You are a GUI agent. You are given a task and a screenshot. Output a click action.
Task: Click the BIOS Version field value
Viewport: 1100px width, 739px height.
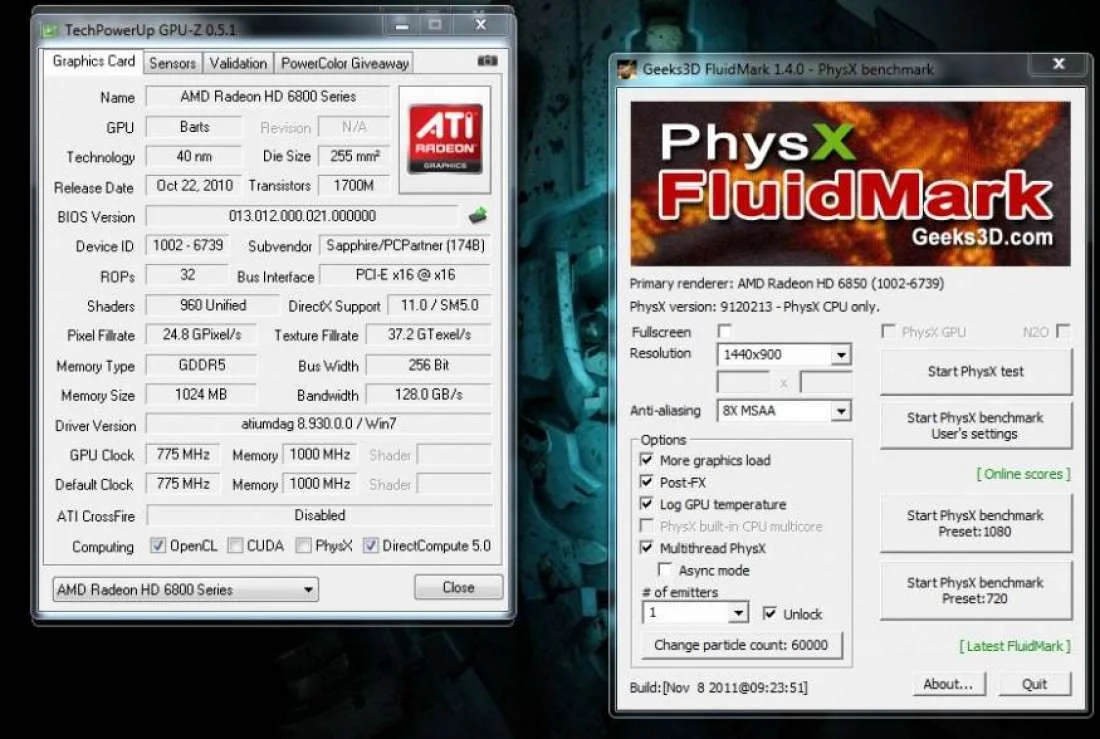tap(302, 216)
